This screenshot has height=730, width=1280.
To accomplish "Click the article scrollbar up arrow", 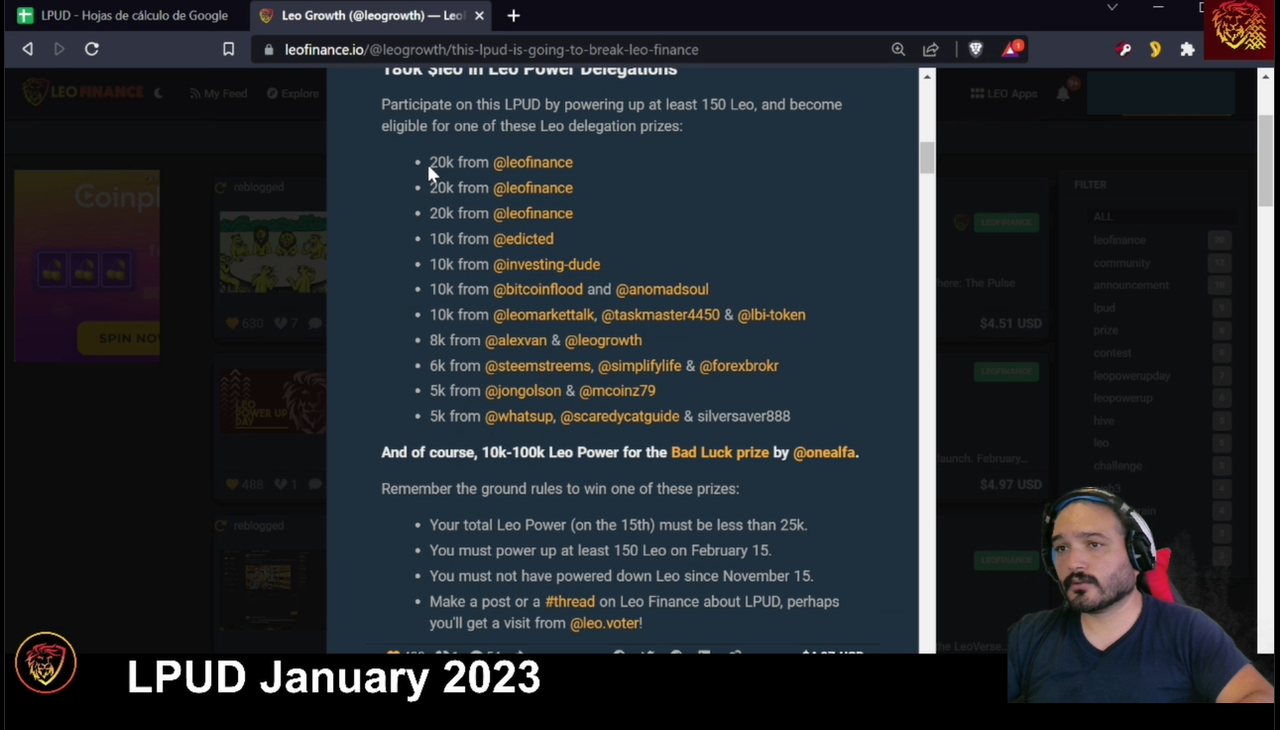I will pyautogui.click(x=927, y=77).
